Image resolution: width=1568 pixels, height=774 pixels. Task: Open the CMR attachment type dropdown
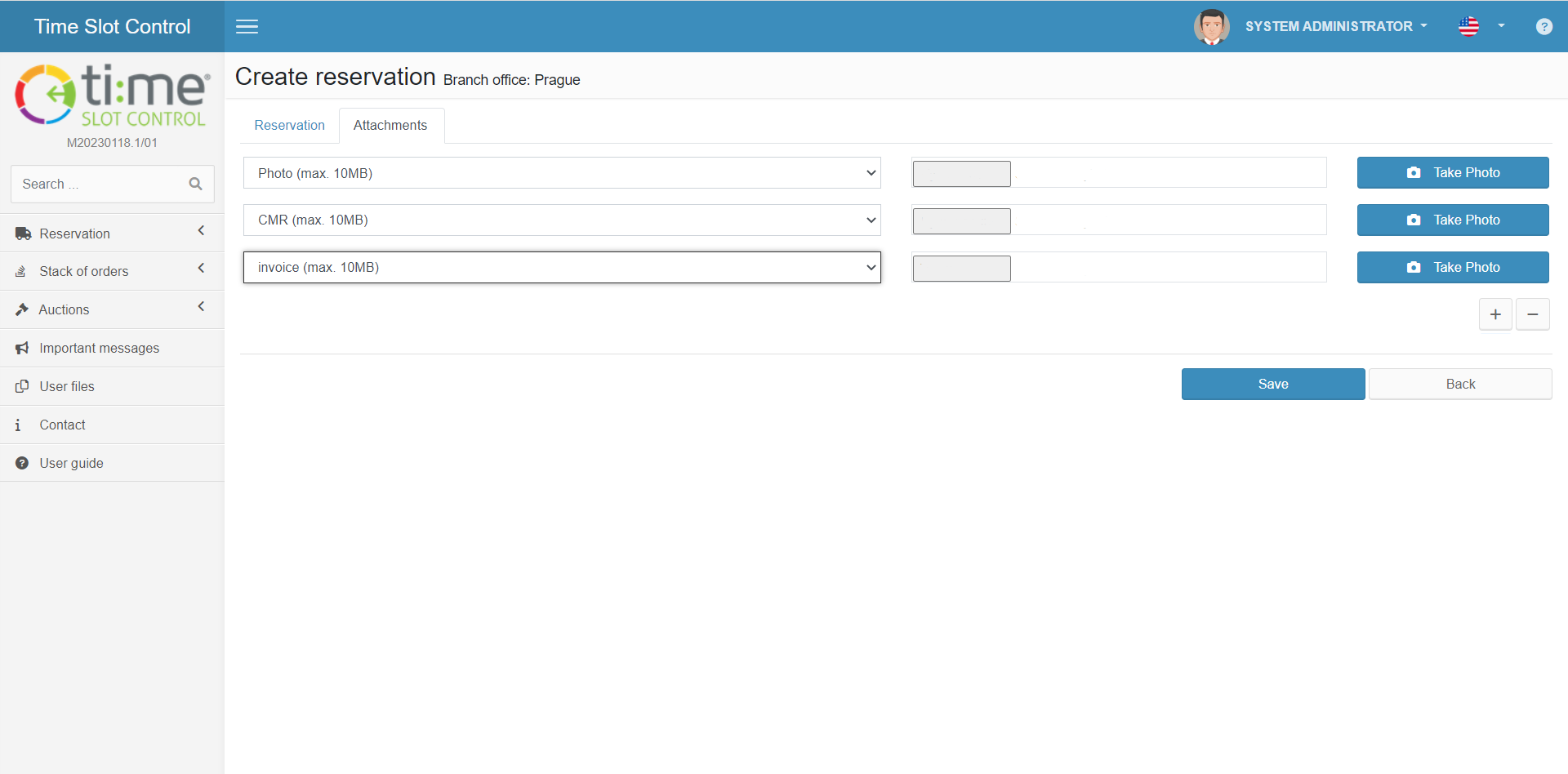pos(562,220)
